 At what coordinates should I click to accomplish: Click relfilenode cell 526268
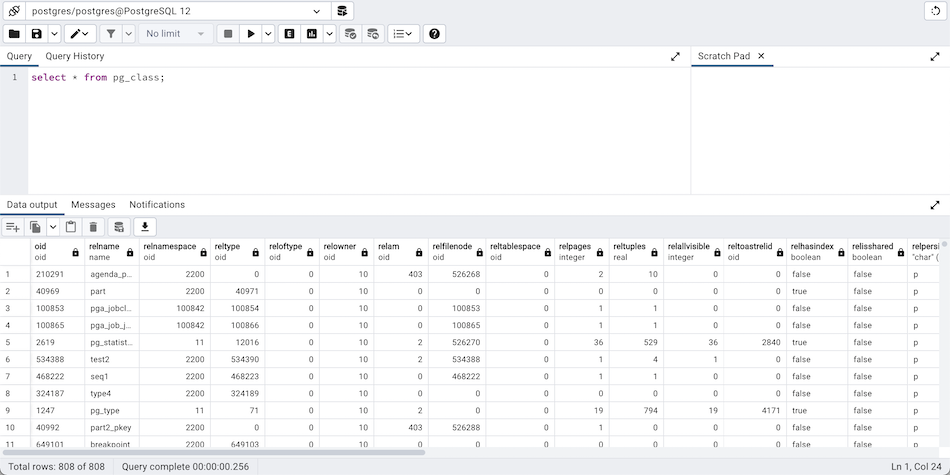(x=457, y=274)
